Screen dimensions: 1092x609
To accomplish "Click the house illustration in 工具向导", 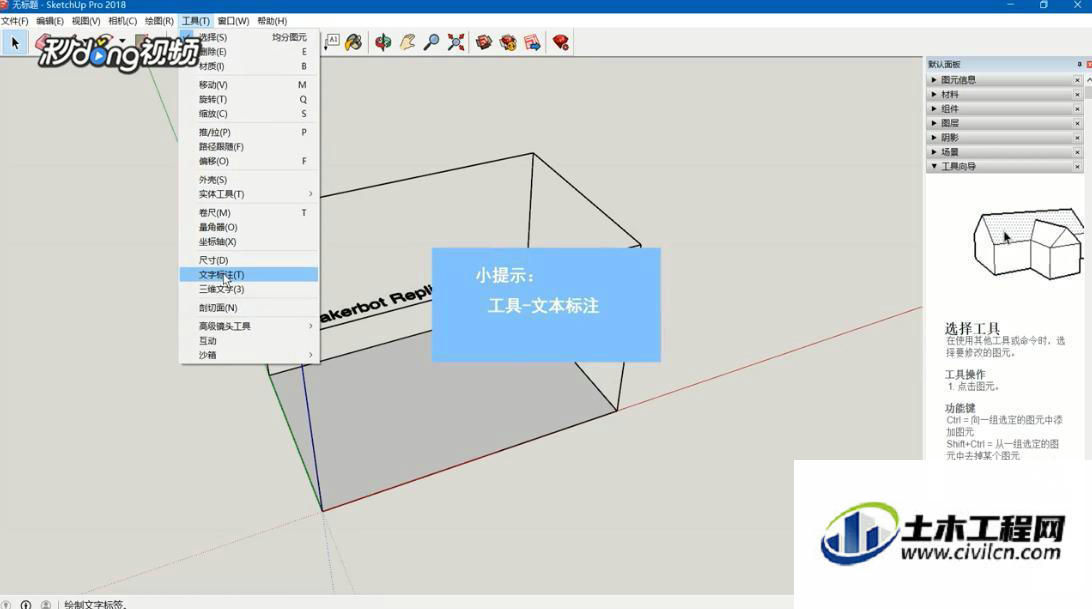I will coord(1028,243).
